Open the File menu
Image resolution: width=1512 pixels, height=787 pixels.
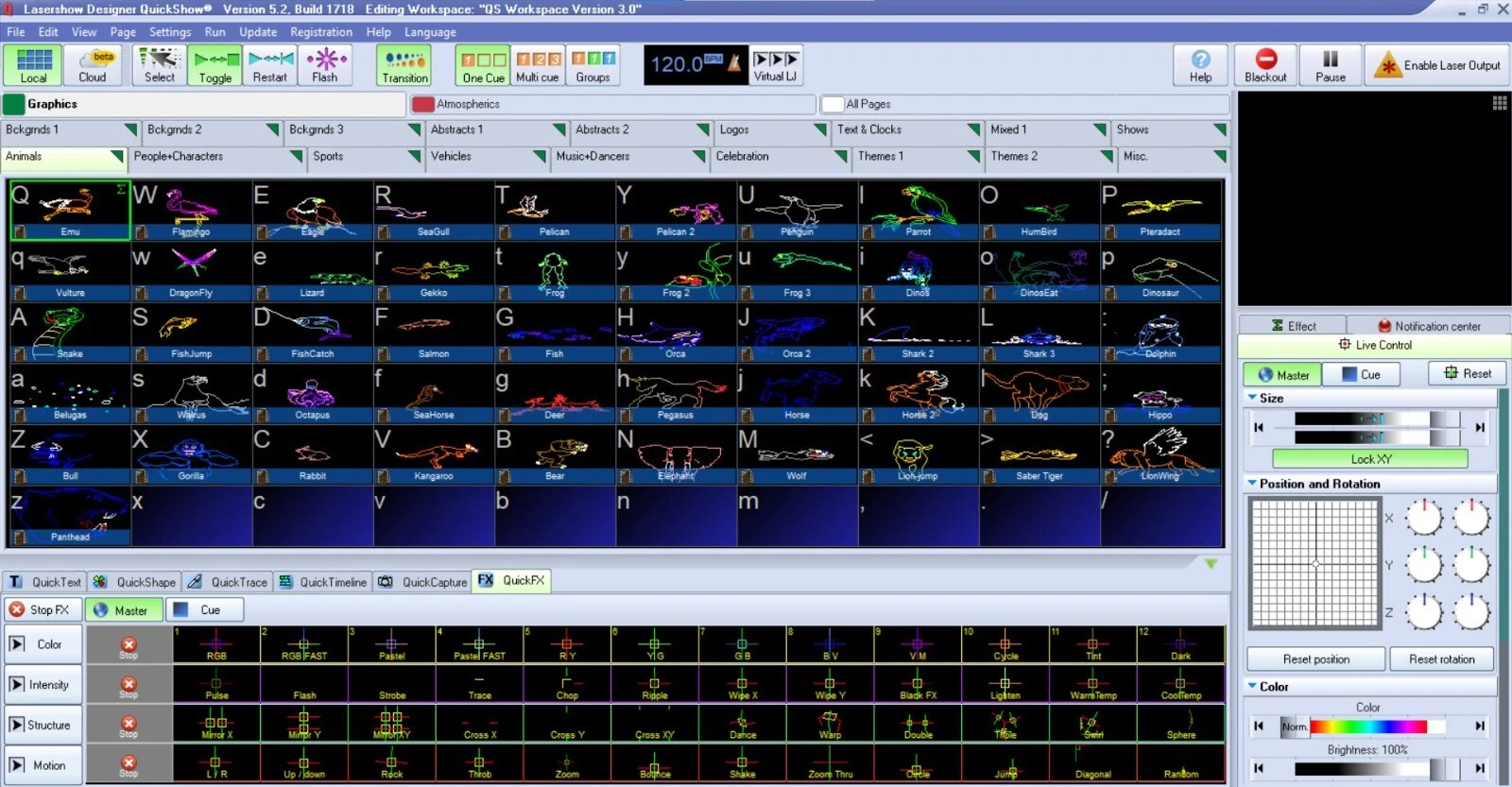(16, 32)
